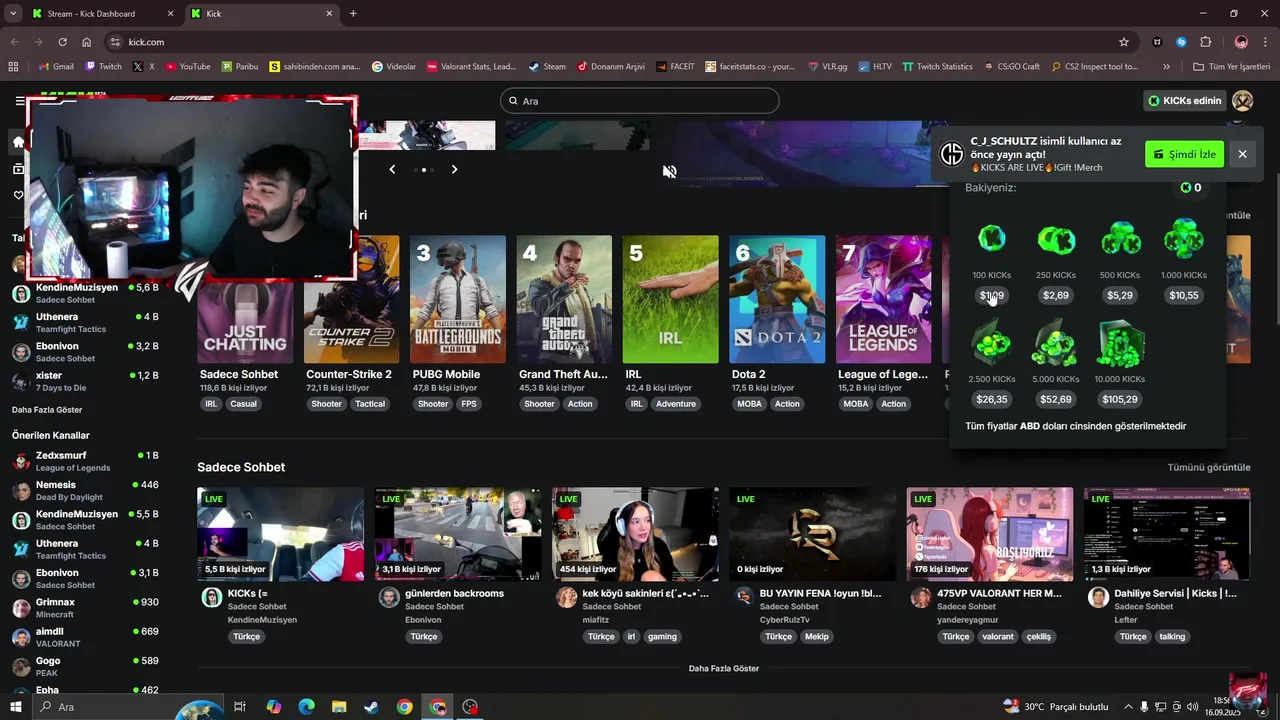Dismiss the C_J_SCHULTZ stream notification
The height and width of the screenshot is (720, 1280).
[x=1242, y=154]
